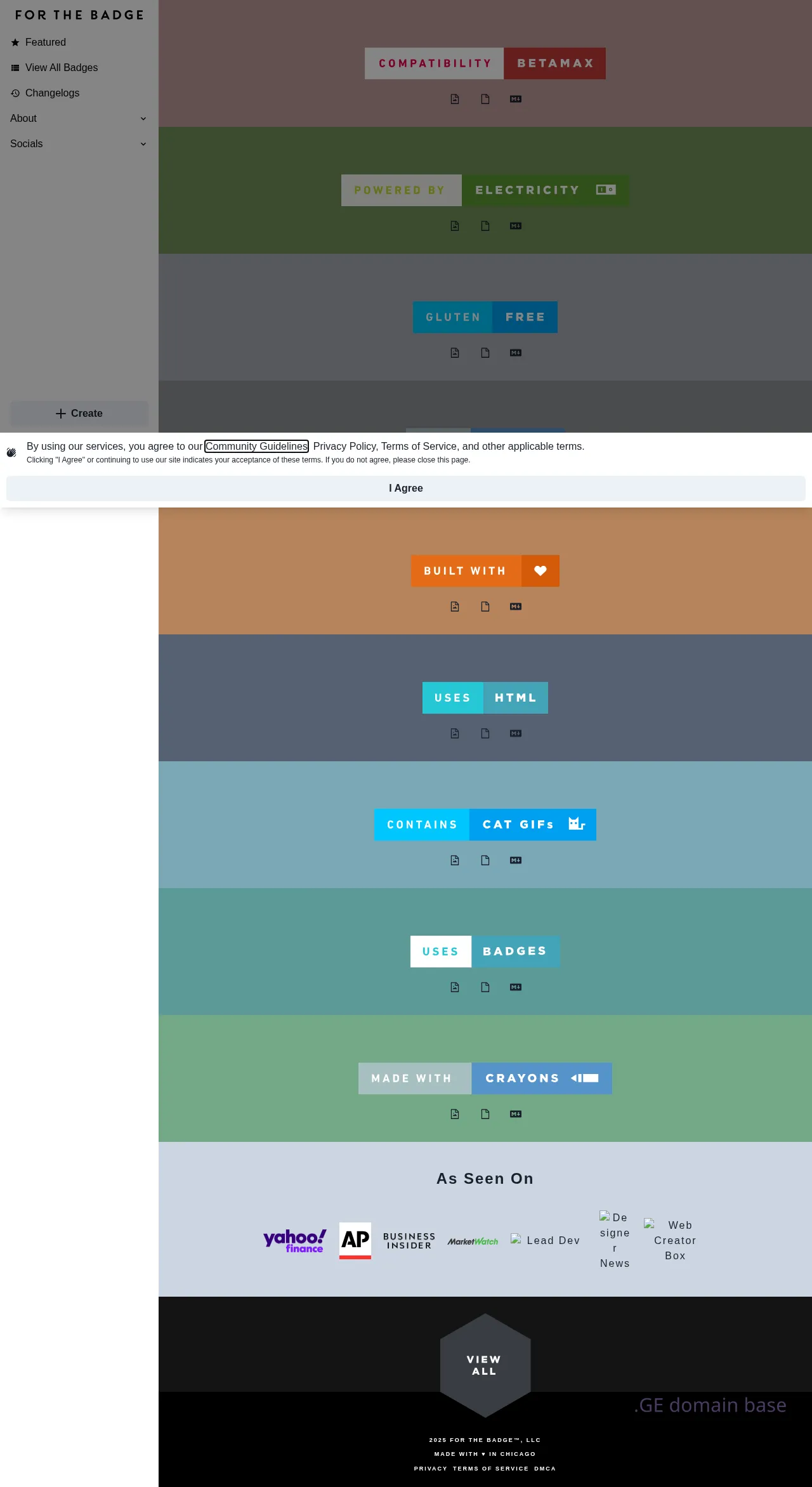Click the View All hexagon button

[x=485, y=1365]
